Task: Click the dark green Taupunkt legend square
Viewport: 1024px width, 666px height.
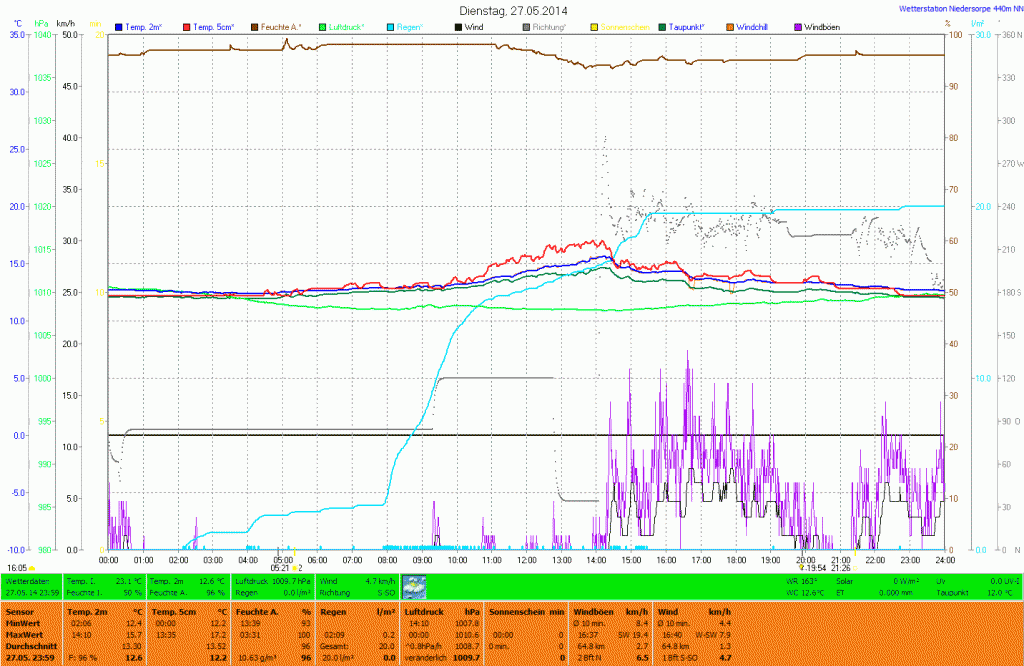Action: point(662,26)
